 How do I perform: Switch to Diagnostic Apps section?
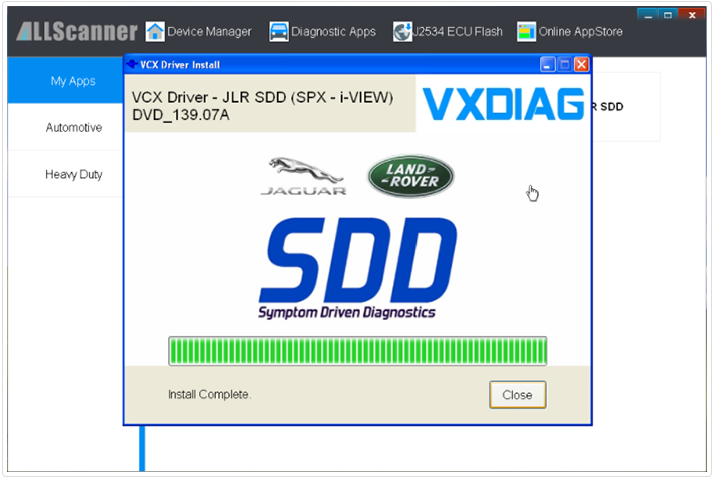(x=333, y=32)
